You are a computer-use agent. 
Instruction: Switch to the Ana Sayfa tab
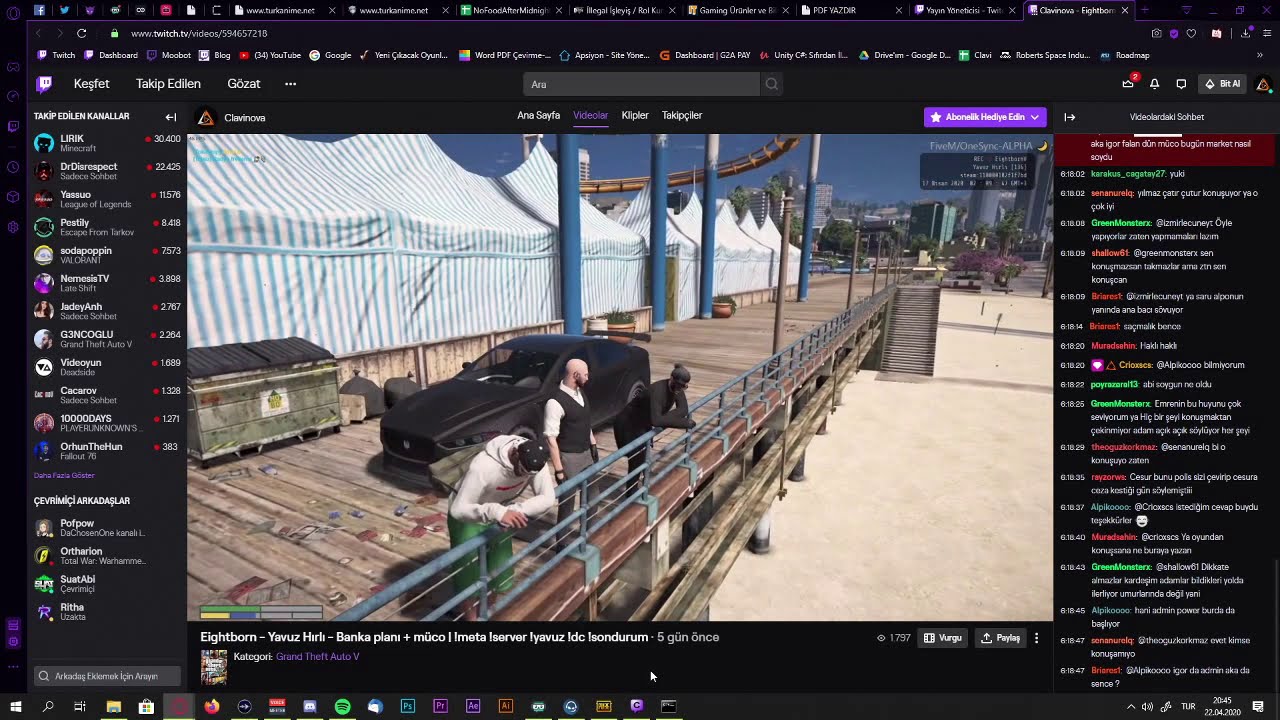coord(538,115)
